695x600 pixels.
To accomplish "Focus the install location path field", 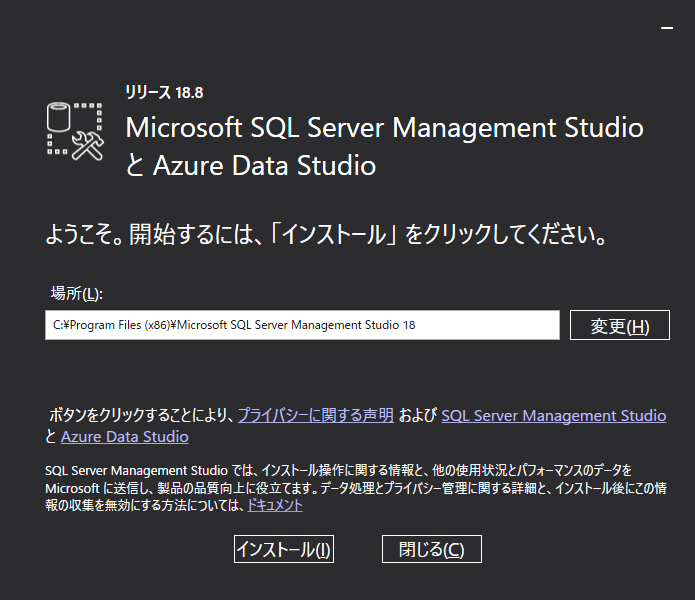I will click(x=302, y=325).
